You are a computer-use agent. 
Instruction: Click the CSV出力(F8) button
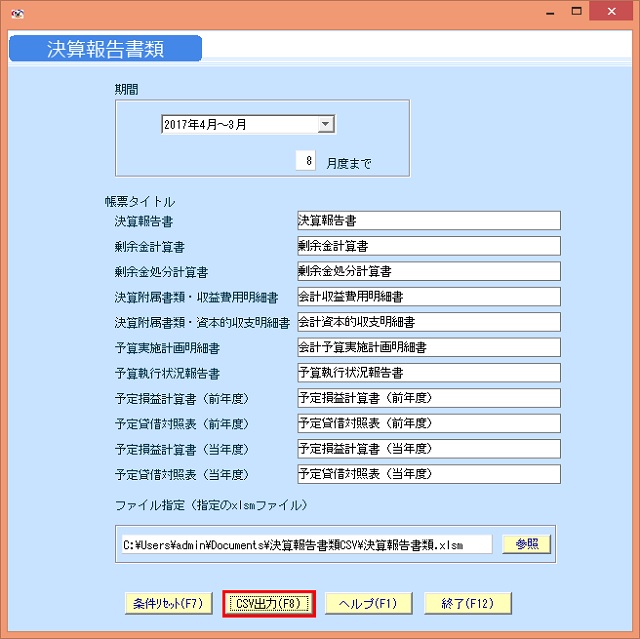pos(269,604)
